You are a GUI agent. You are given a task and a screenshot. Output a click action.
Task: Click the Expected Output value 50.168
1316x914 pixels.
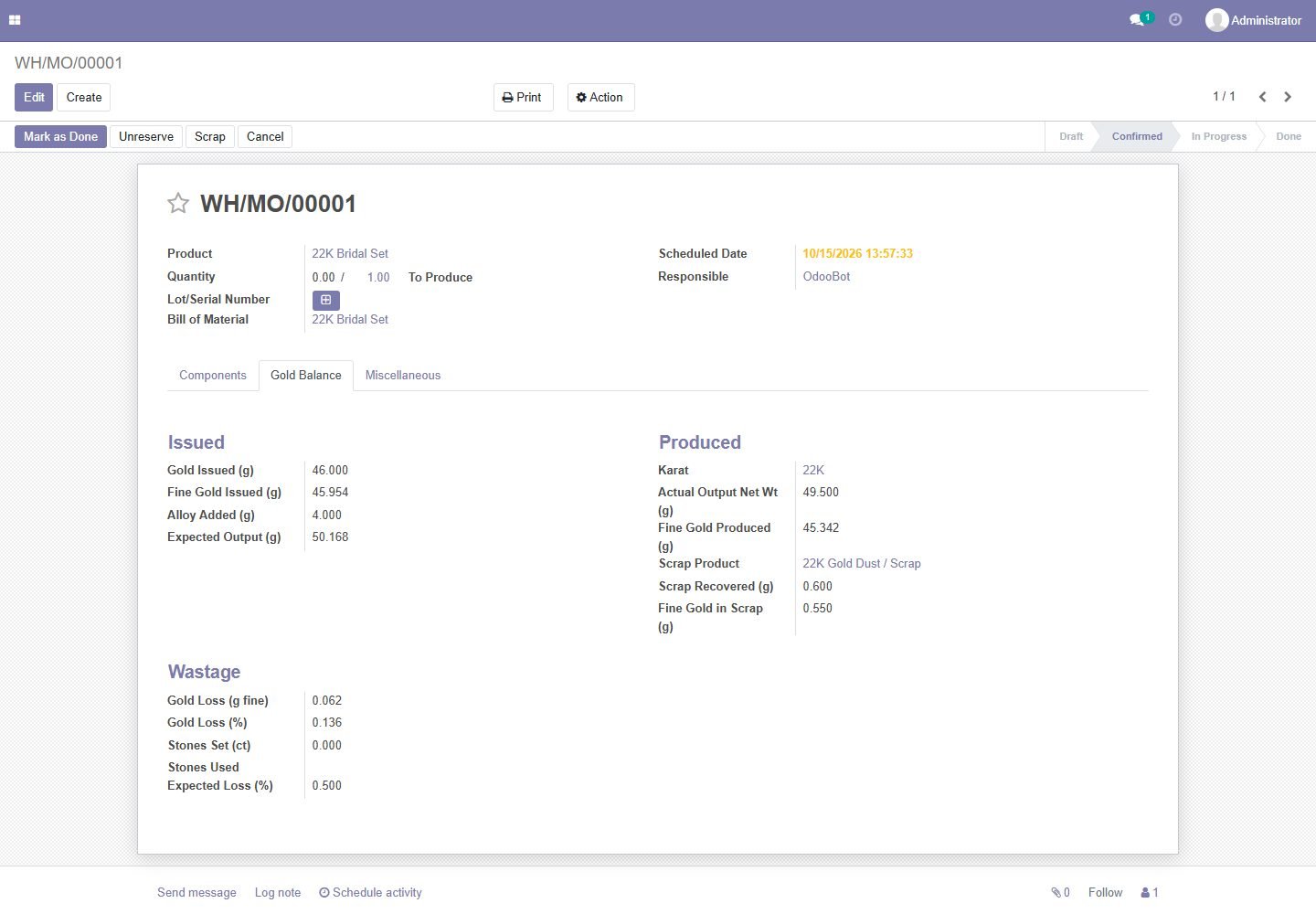coord(330,537)
